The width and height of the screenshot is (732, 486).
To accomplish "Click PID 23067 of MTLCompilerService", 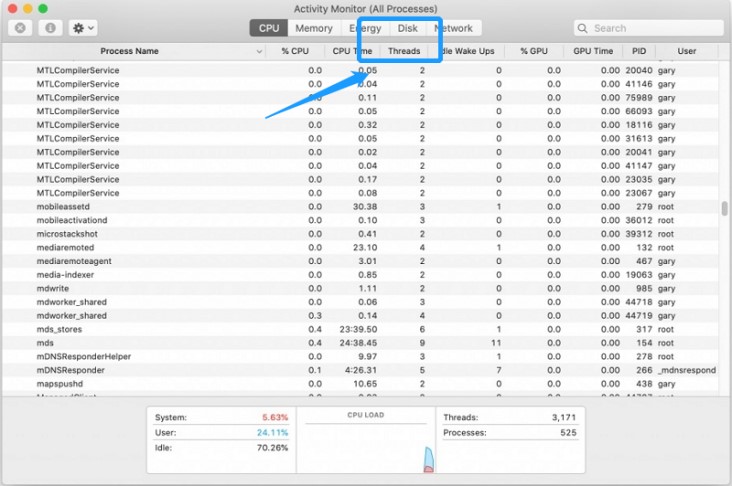I will click(639, 193).
